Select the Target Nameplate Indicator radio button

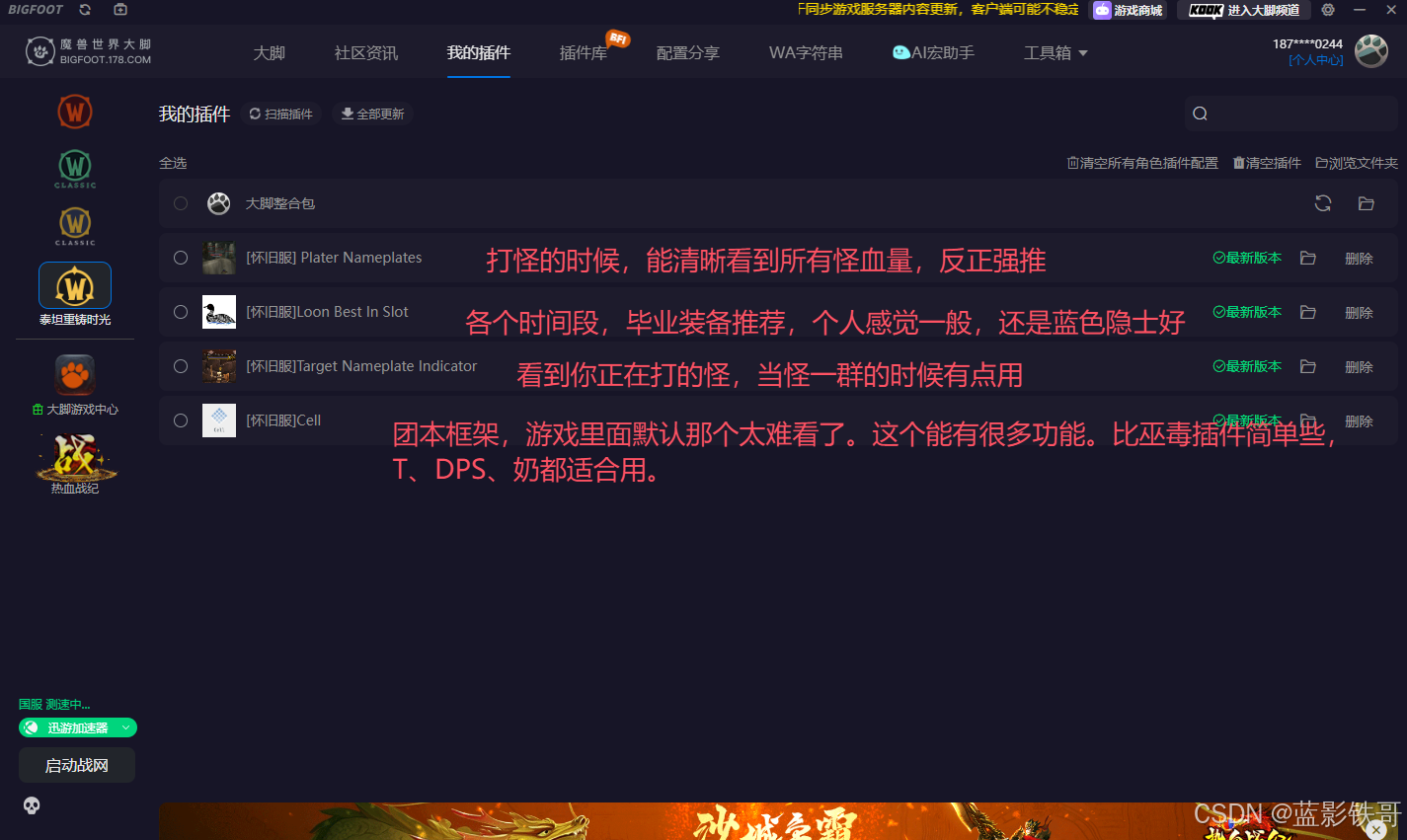pyautogui.click(x=181, y=366)
